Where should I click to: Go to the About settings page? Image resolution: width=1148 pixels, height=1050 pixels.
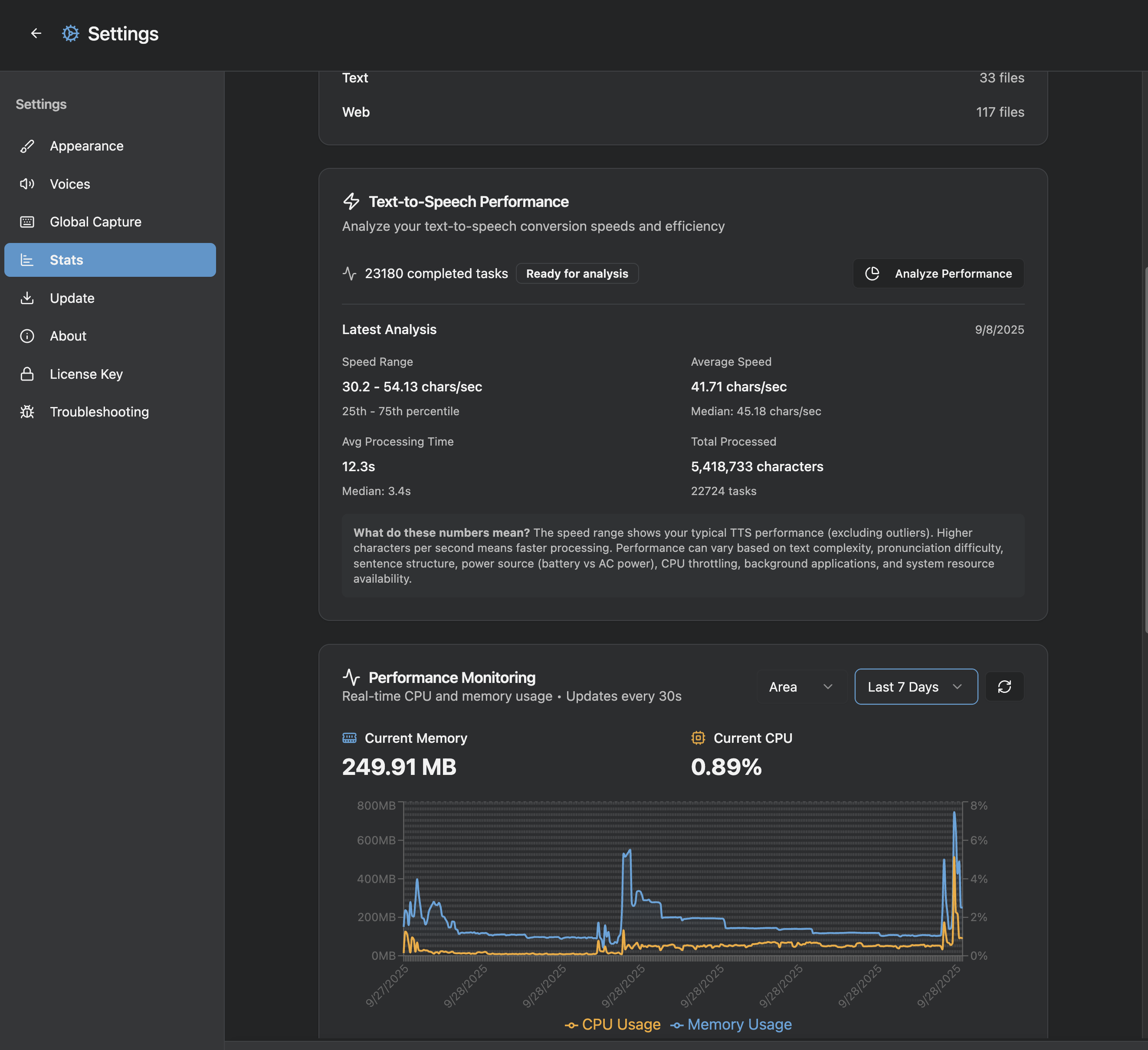pyautogui.click(x=69, y=336)
